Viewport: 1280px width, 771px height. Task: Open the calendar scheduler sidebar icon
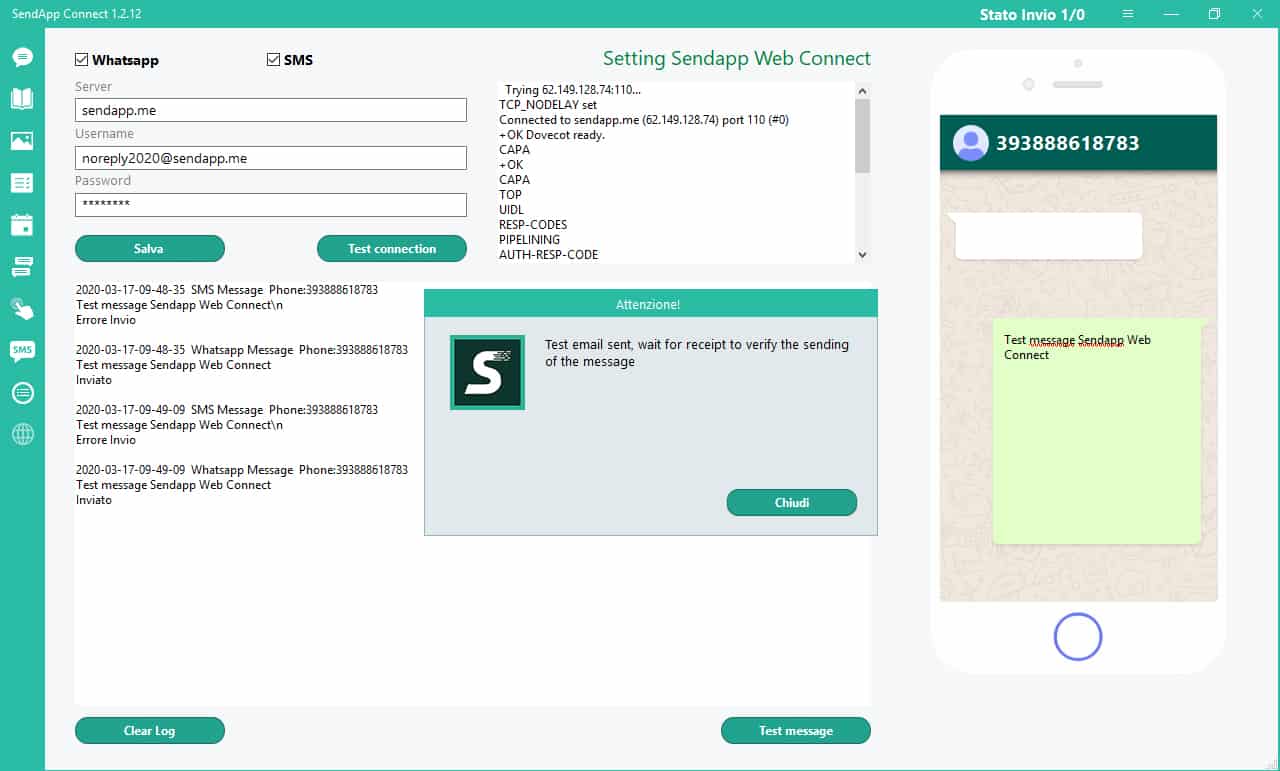coord(22,225)
